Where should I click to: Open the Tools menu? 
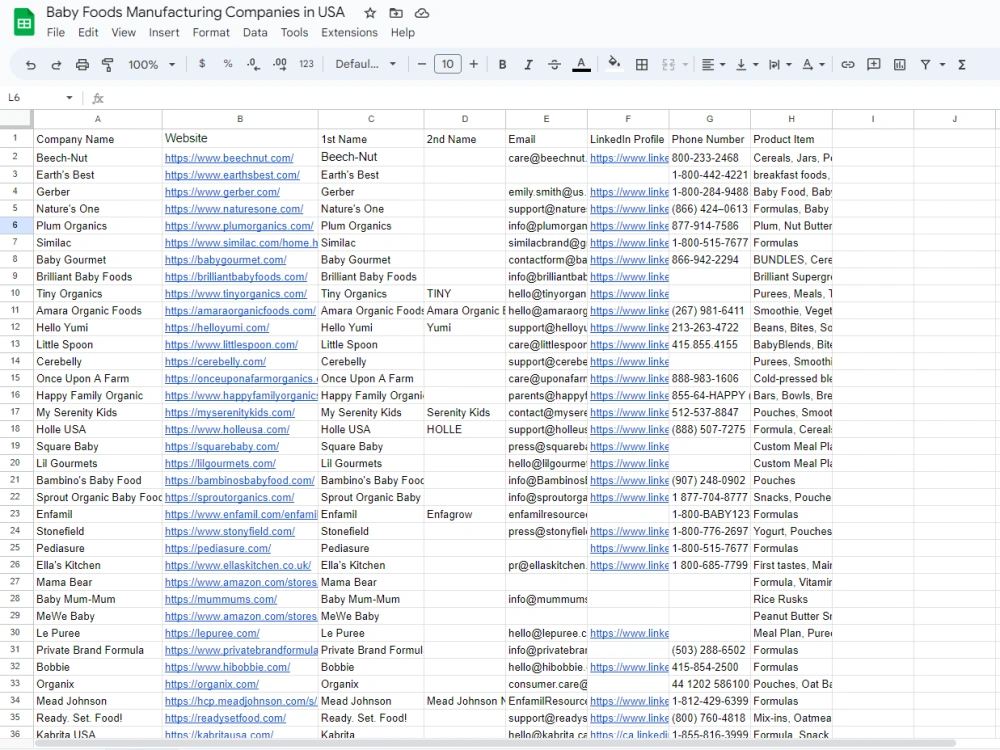[x=294, y=33]
